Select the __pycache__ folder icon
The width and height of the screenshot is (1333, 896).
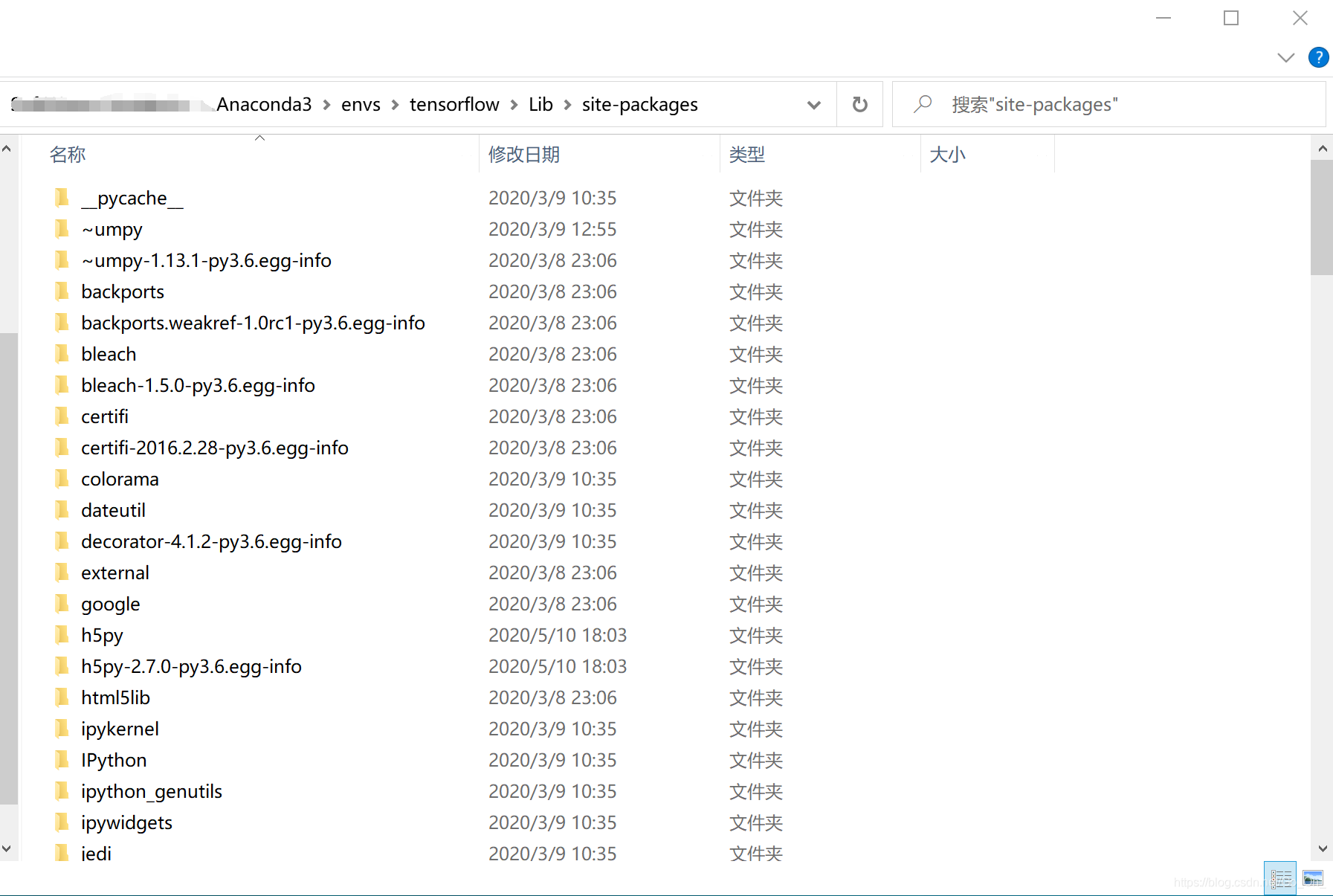[62, 198]
